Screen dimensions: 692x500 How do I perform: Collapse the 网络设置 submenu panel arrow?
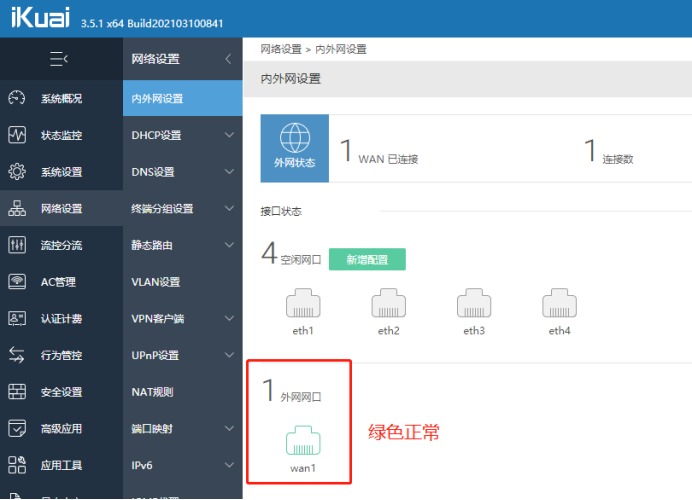tap(228, 59)
